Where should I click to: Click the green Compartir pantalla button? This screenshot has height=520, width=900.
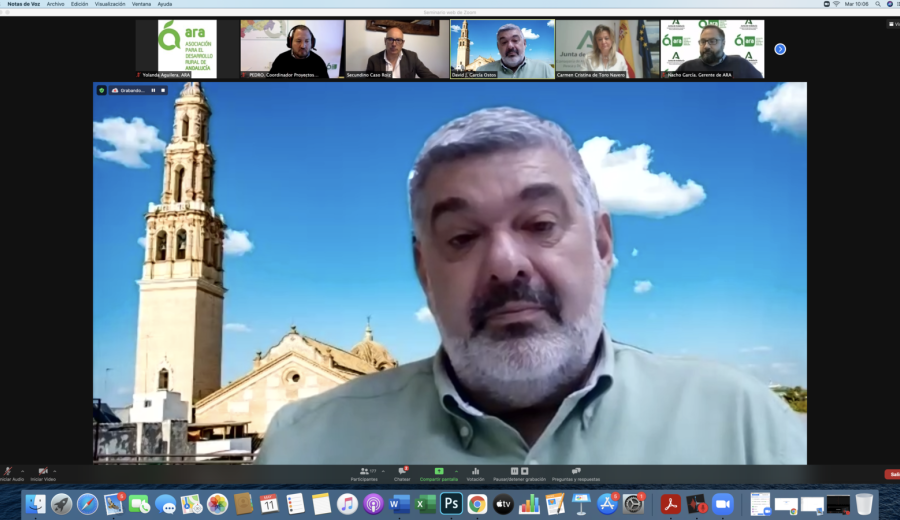coord(439,474)
